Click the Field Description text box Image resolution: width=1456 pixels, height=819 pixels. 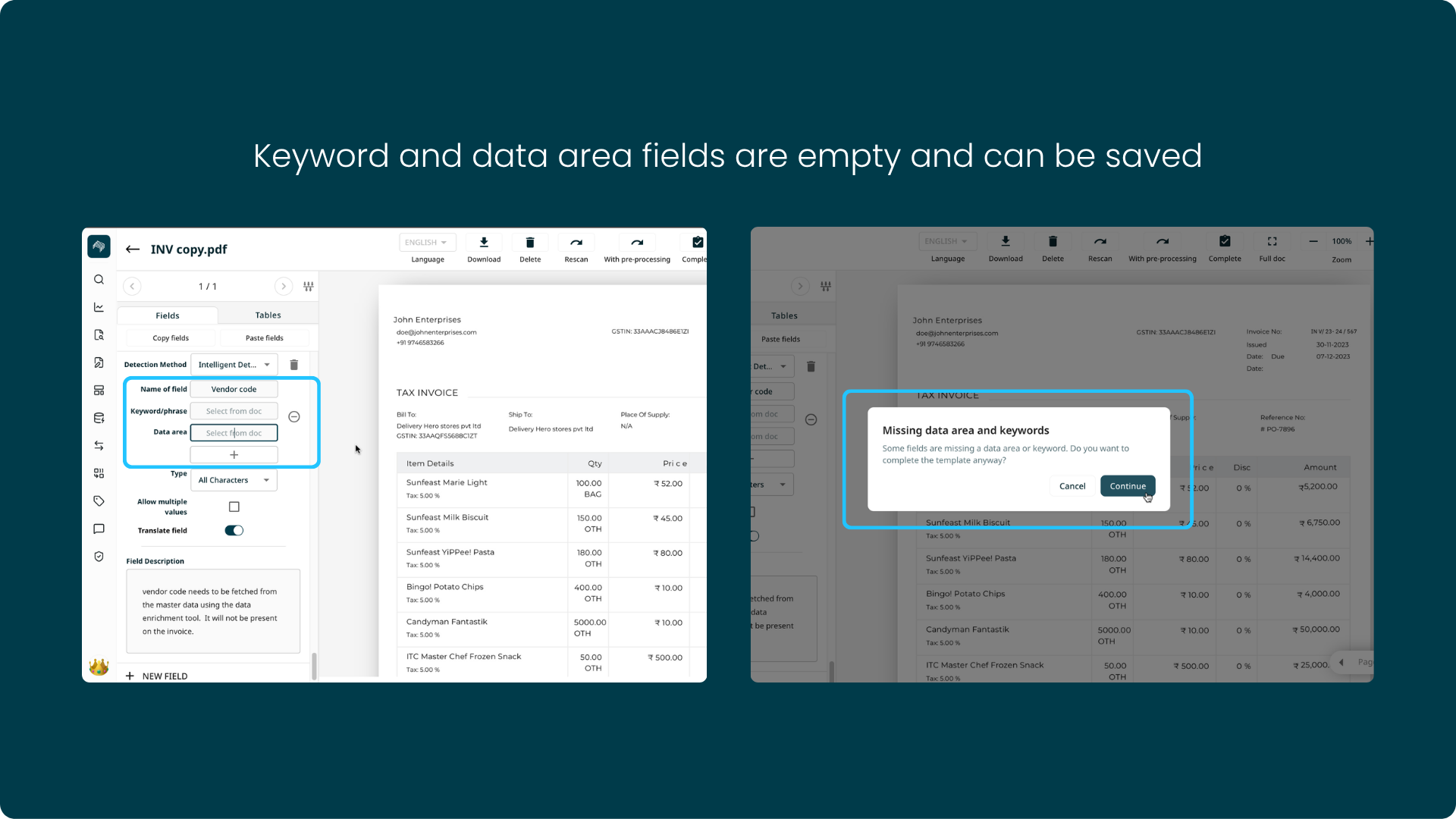pyautogui.click(x=213, y=611)
